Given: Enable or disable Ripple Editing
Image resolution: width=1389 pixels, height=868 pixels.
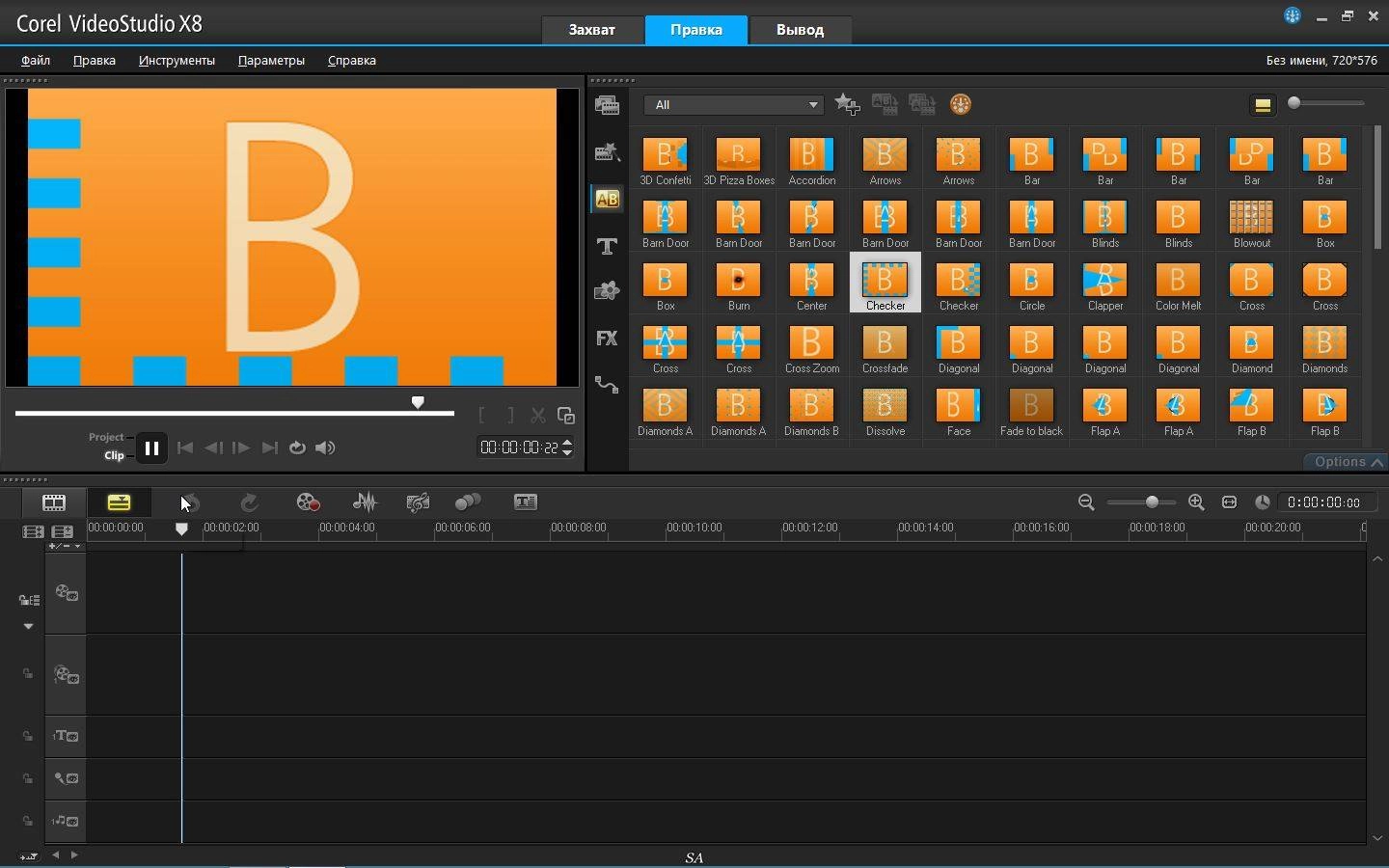Looking at the screenshot, I should (x=29, y=600).
